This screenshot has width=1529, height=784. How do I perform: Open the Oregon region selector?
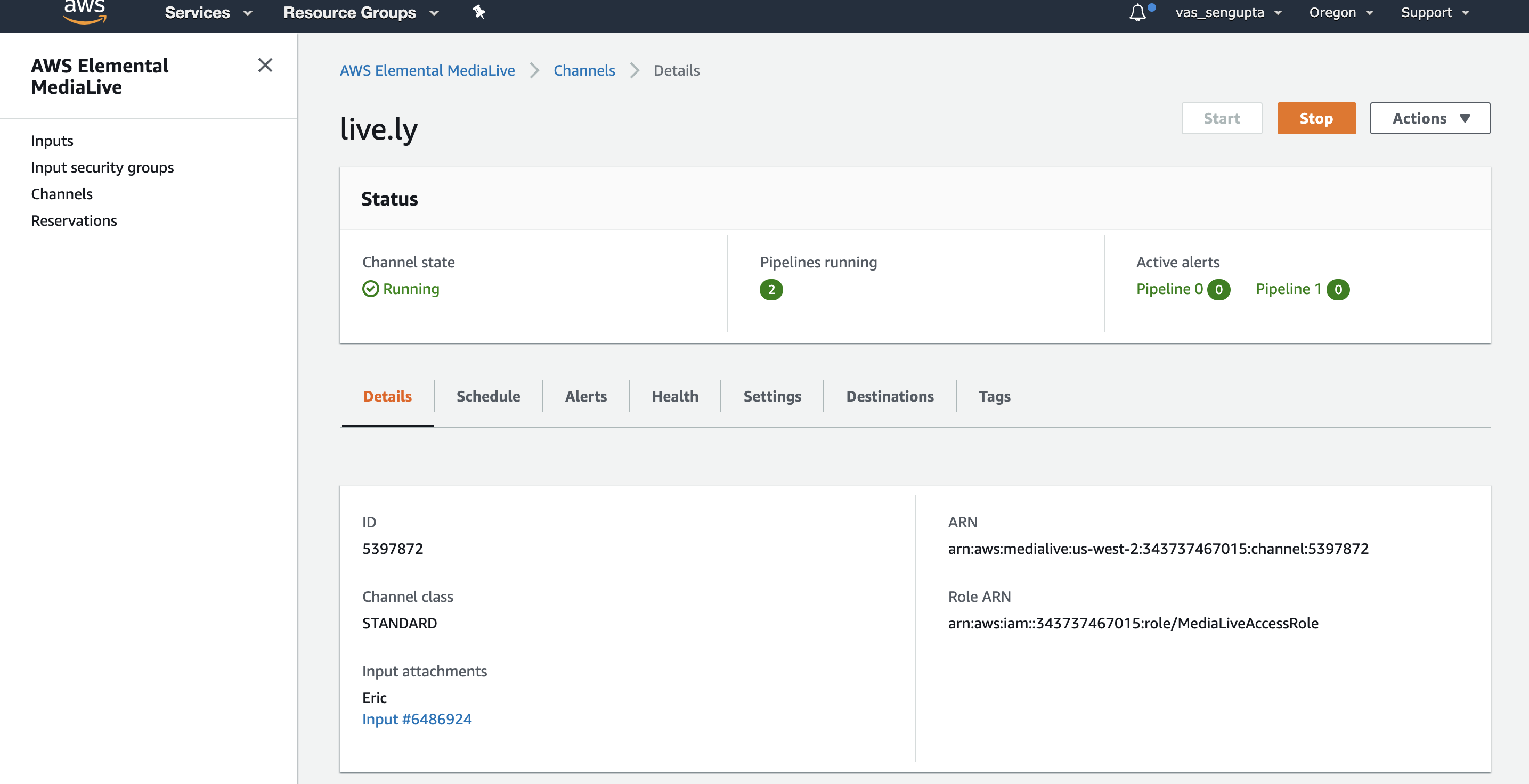[x=1340, y=12]
